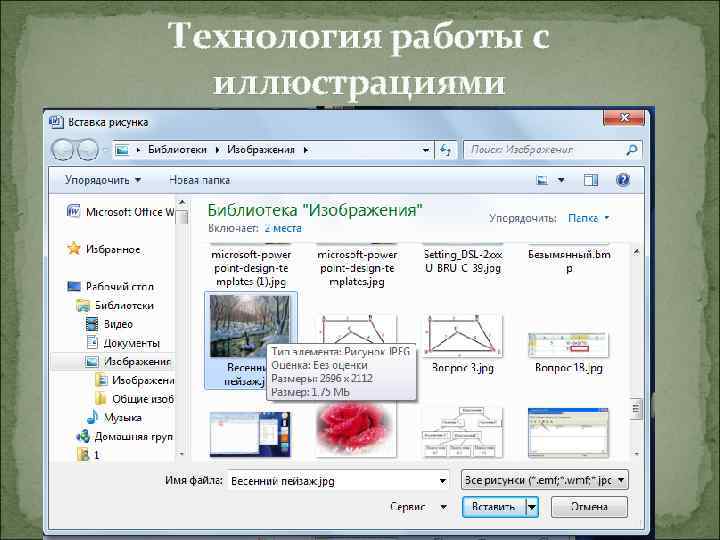
Task: Click Изображения in the breadcrumb path
Action: pyautogui.click(x=261, y=150)
